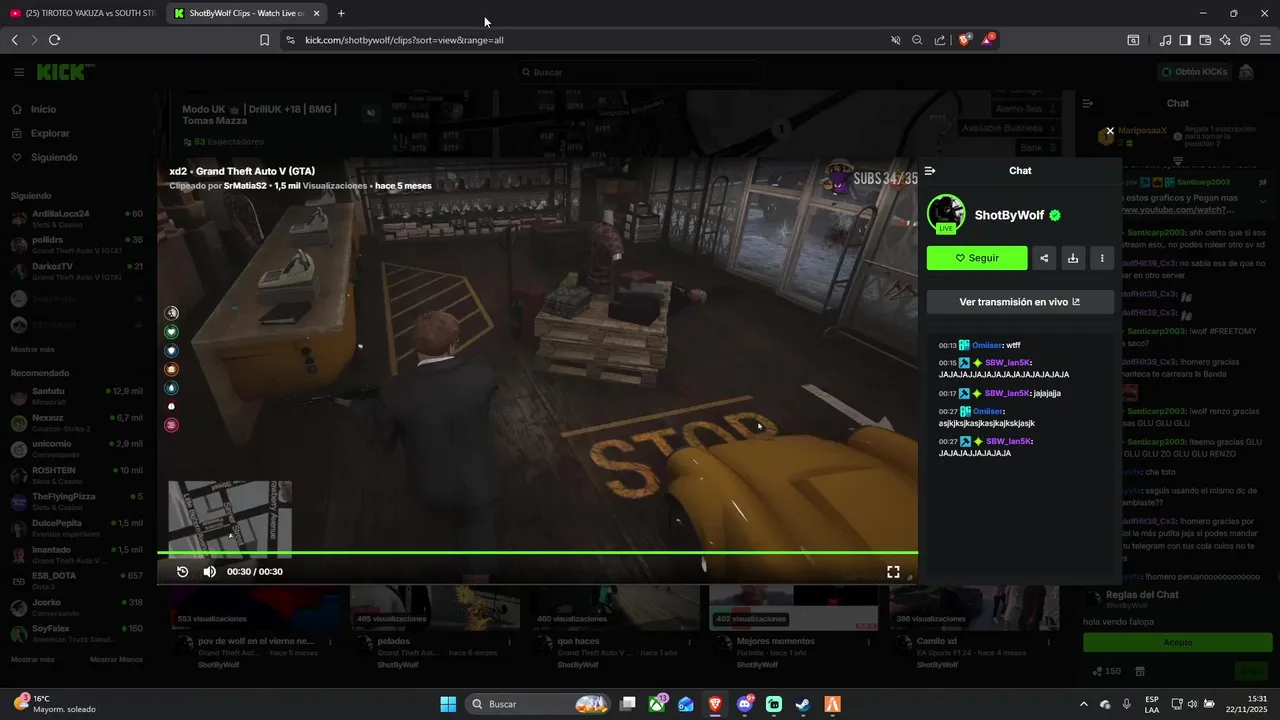Viewport: 1280px width, 720px height.
Task: Collapse the background stream chat panel
Action: pyautogui.click(x=1088, y=103)
